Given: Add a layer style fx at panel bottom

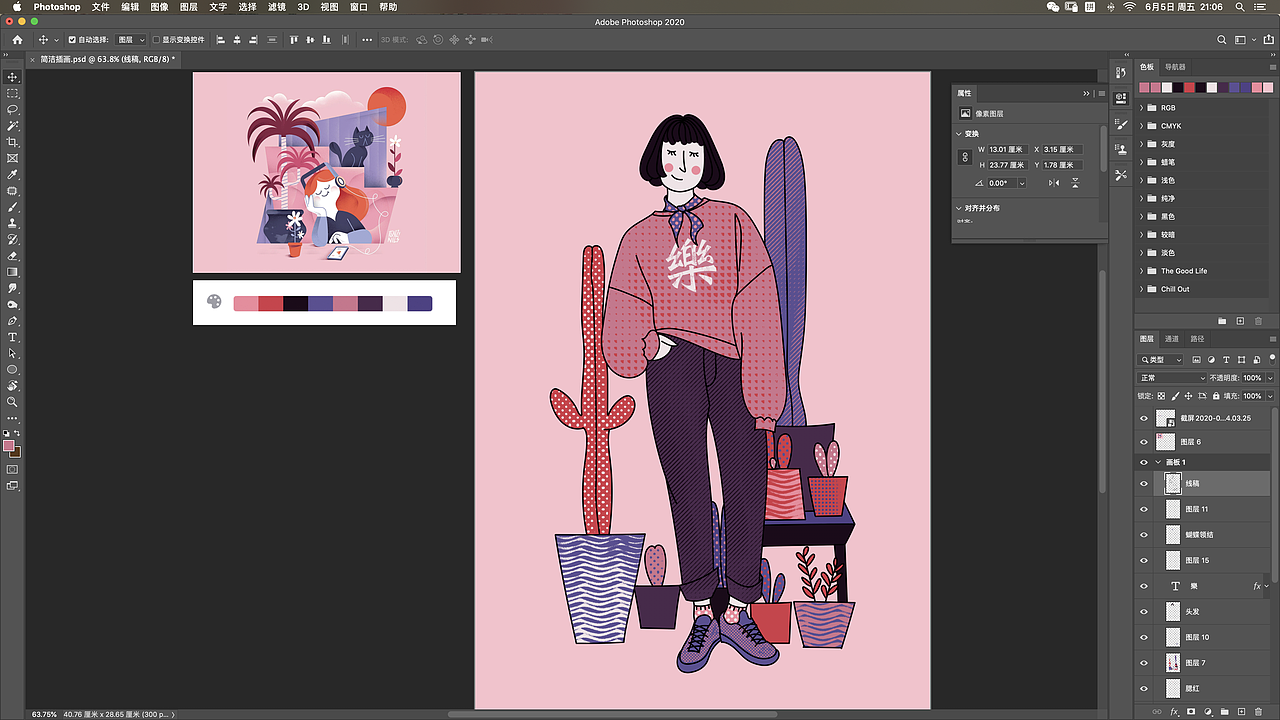Looking at the screenshot, I should (1174, 712).
